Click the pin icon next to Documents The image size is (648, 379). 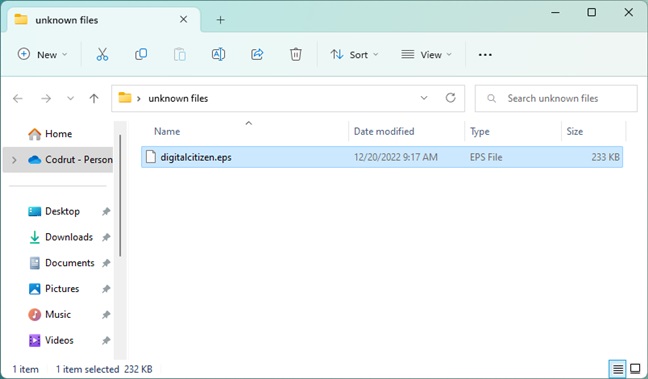pyautogui.click(x=106, y=263)
